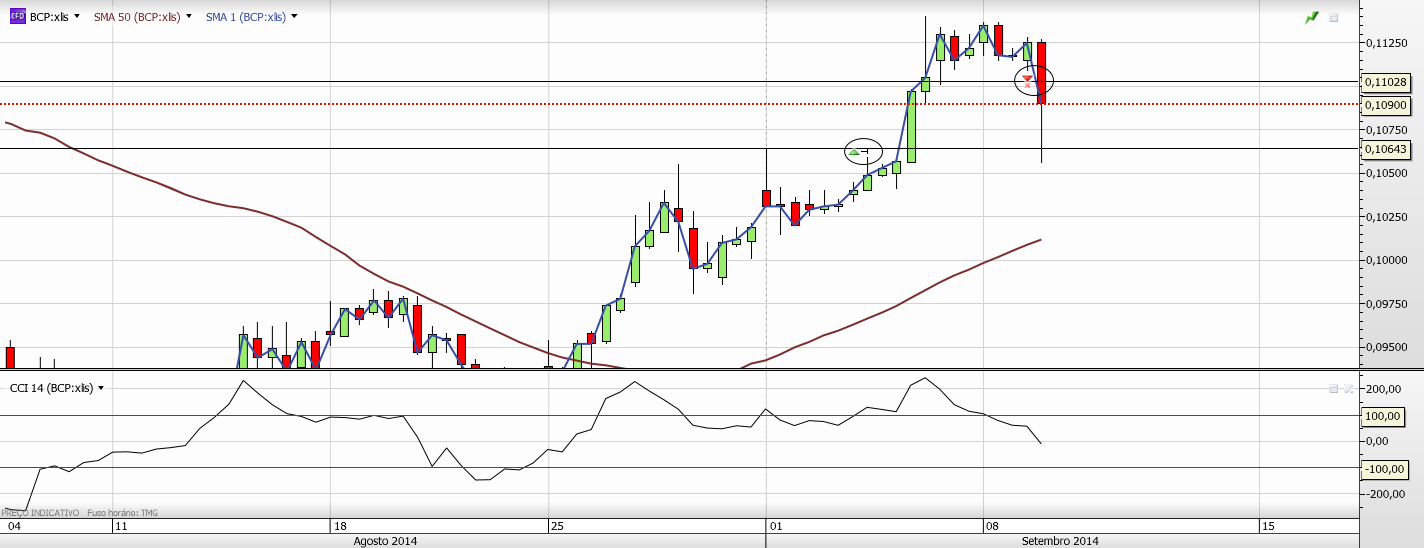Click the green up-arrow buy marker
This screenshot has width=1424, height=548.
[x=856, y=151]
